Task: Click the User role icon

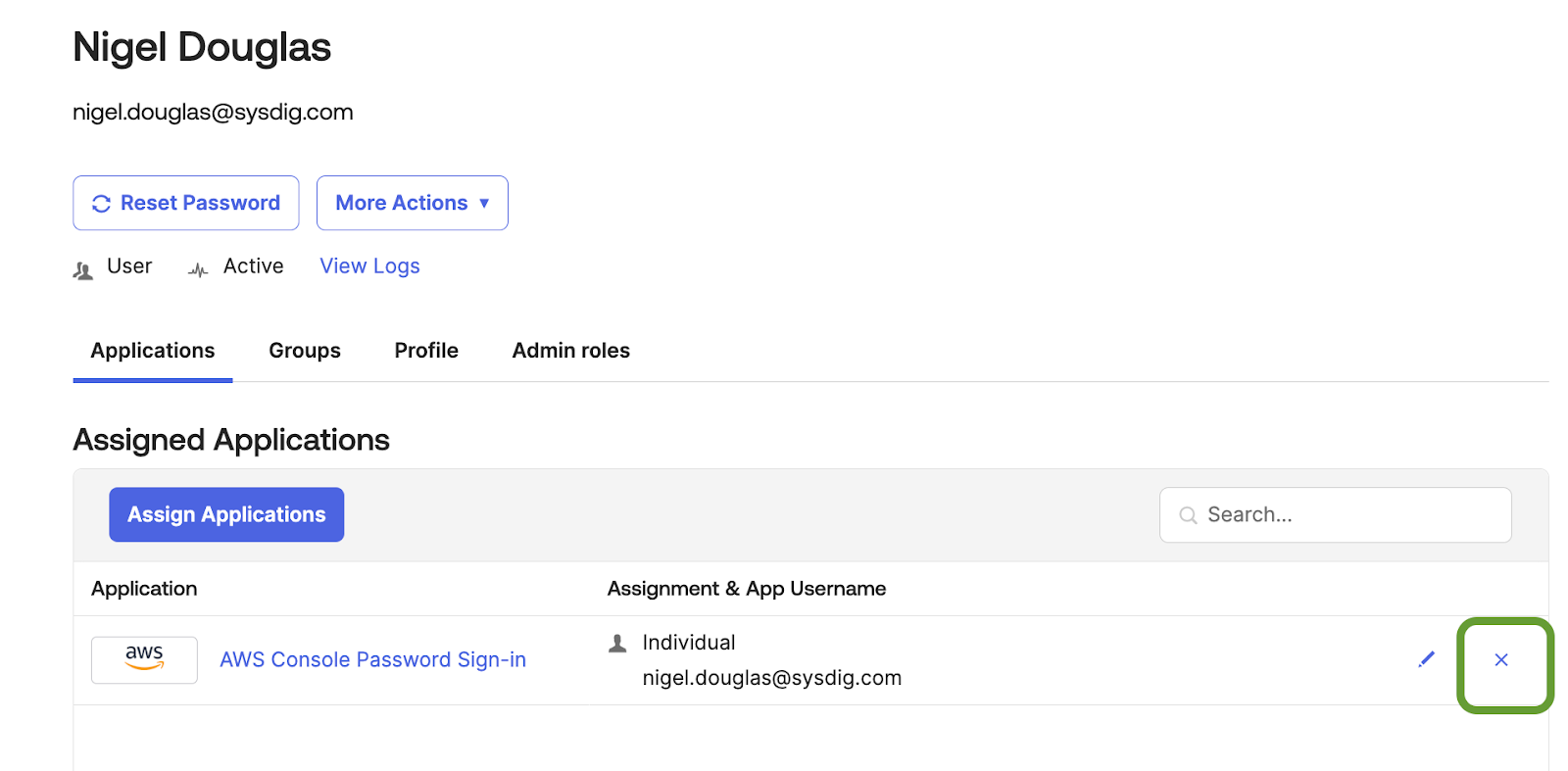Action: 83,270
